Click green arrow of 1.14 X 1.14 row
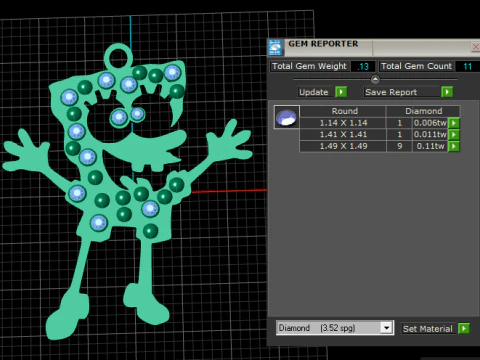 pos(454,123)
